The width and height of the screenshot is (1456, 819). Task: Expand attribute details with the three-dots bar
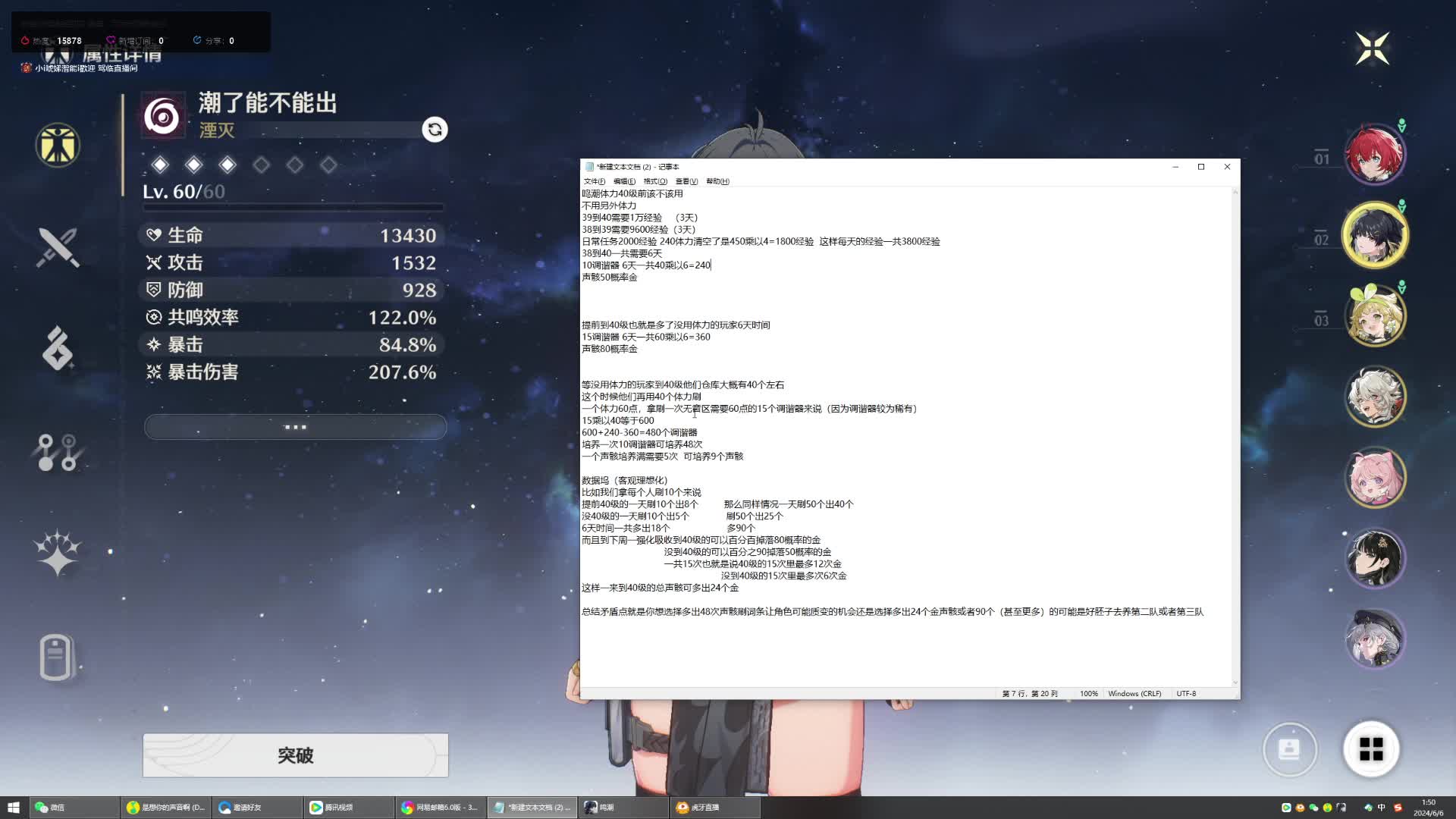click(x=295, y=427)
